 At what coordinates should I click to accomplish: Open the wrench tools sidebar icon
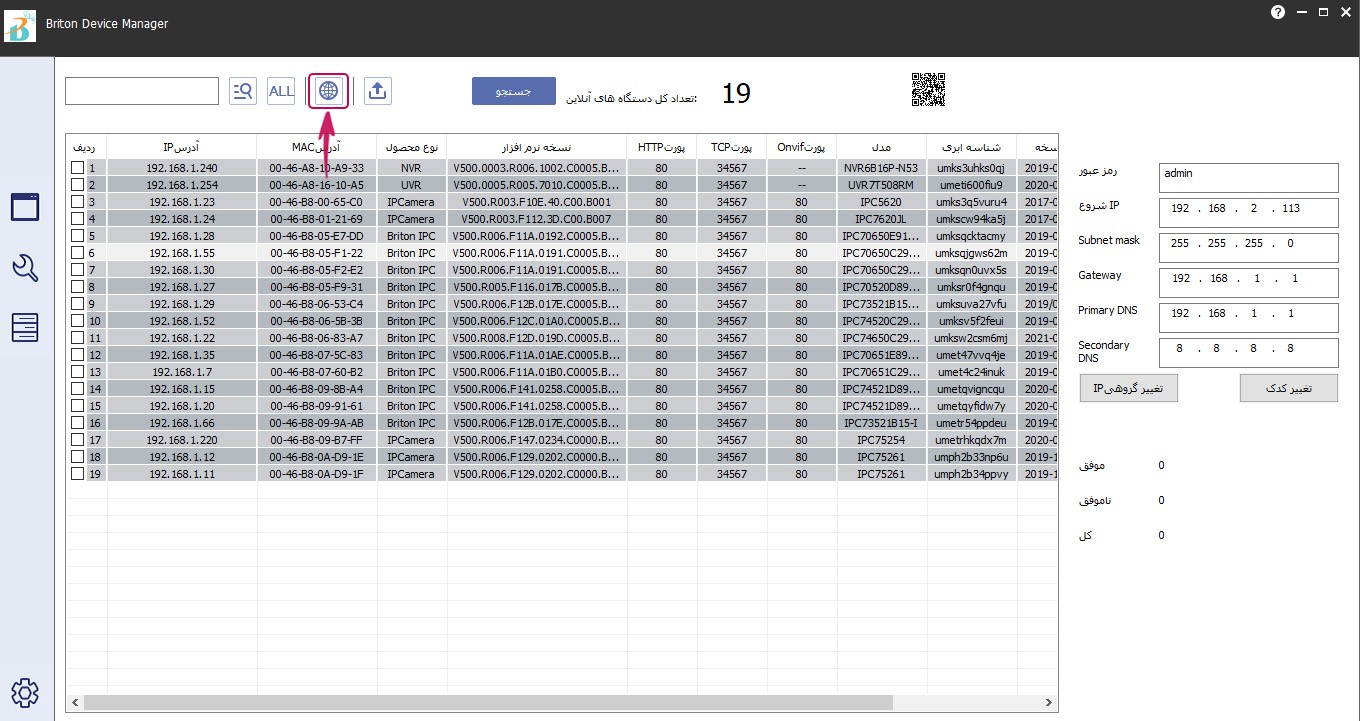tap(25, 267)
